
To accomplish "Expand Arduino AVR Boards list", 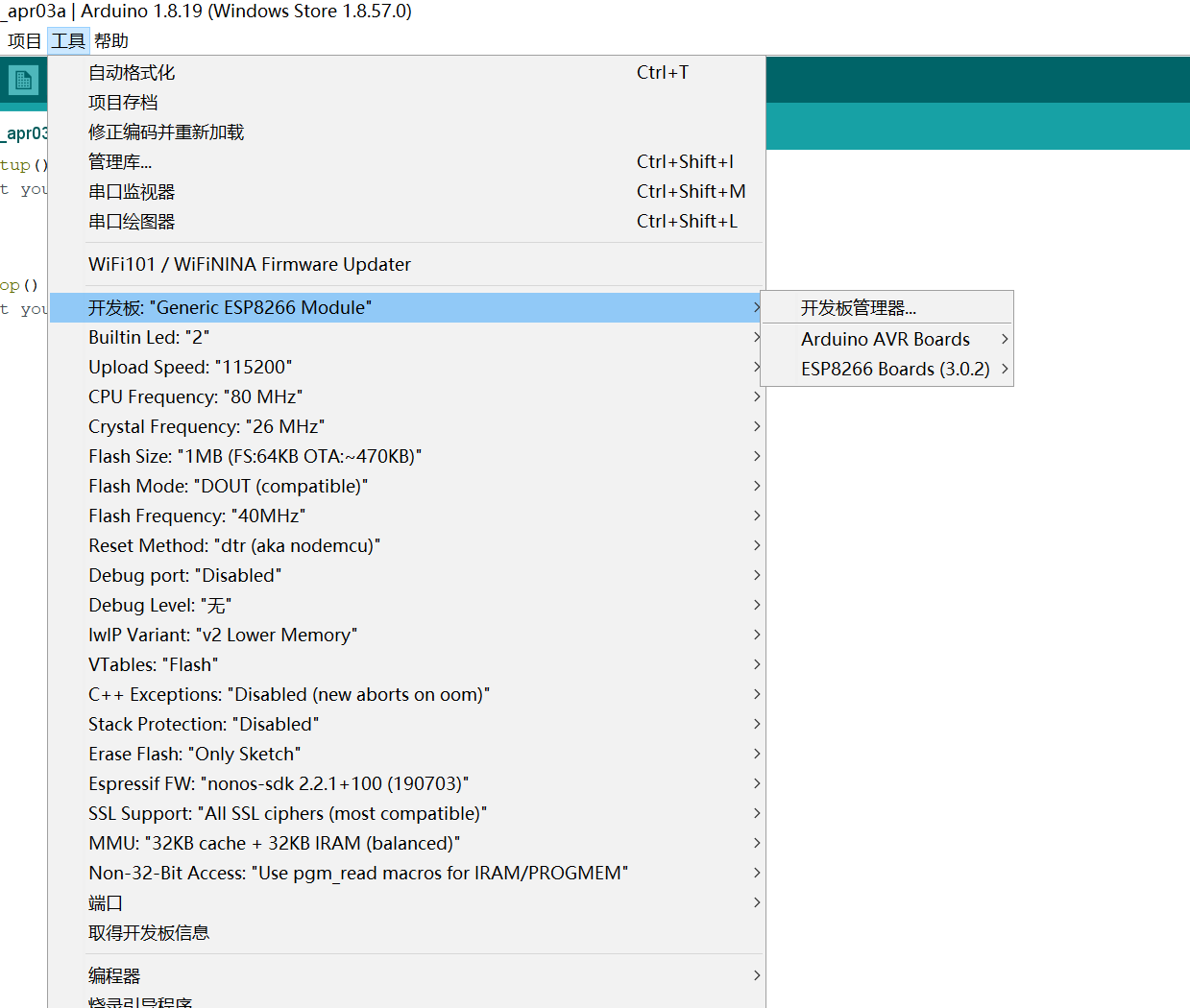I will coord(886,339).
